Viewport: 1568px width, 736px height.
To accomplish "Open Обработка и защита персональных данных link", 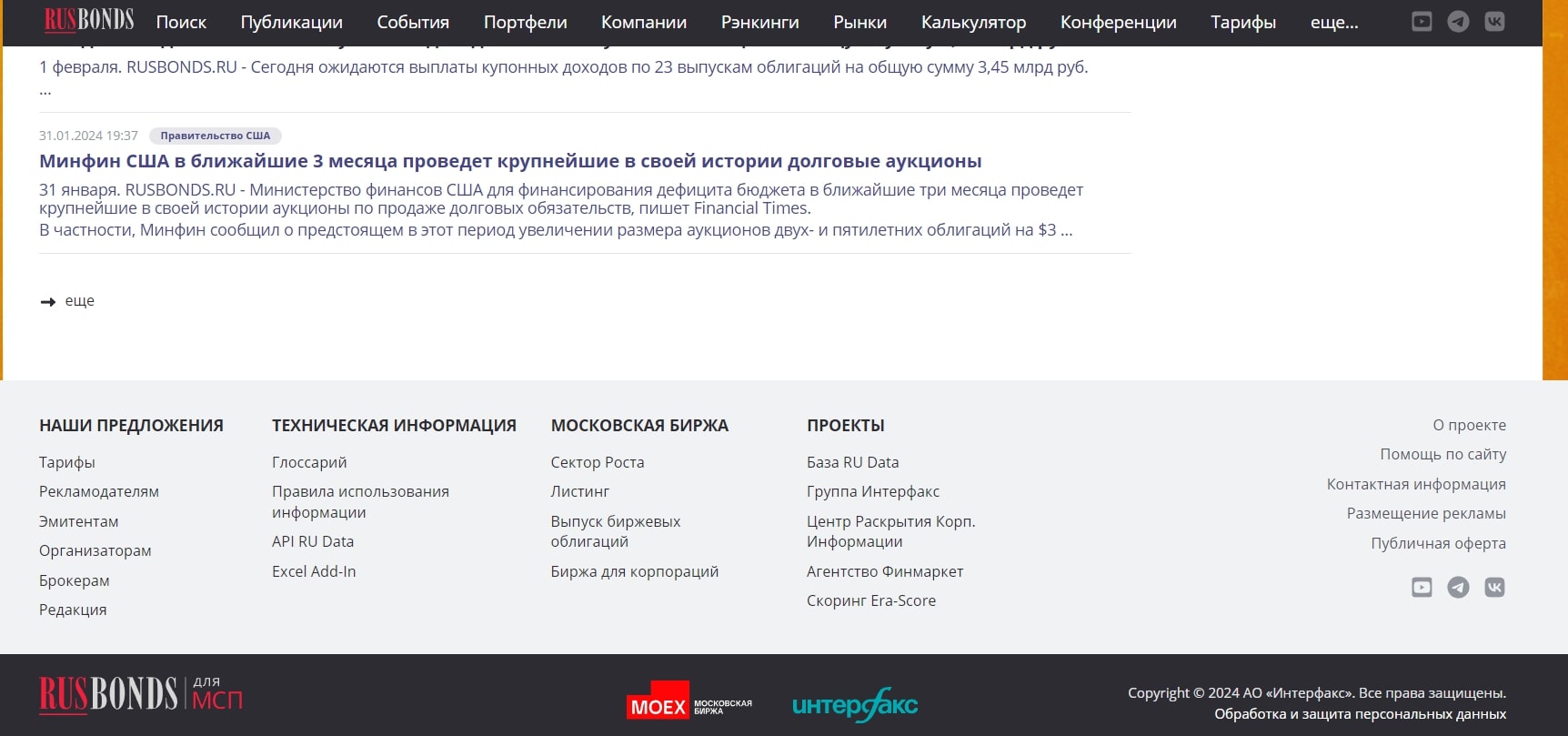I will point(1360,714).
